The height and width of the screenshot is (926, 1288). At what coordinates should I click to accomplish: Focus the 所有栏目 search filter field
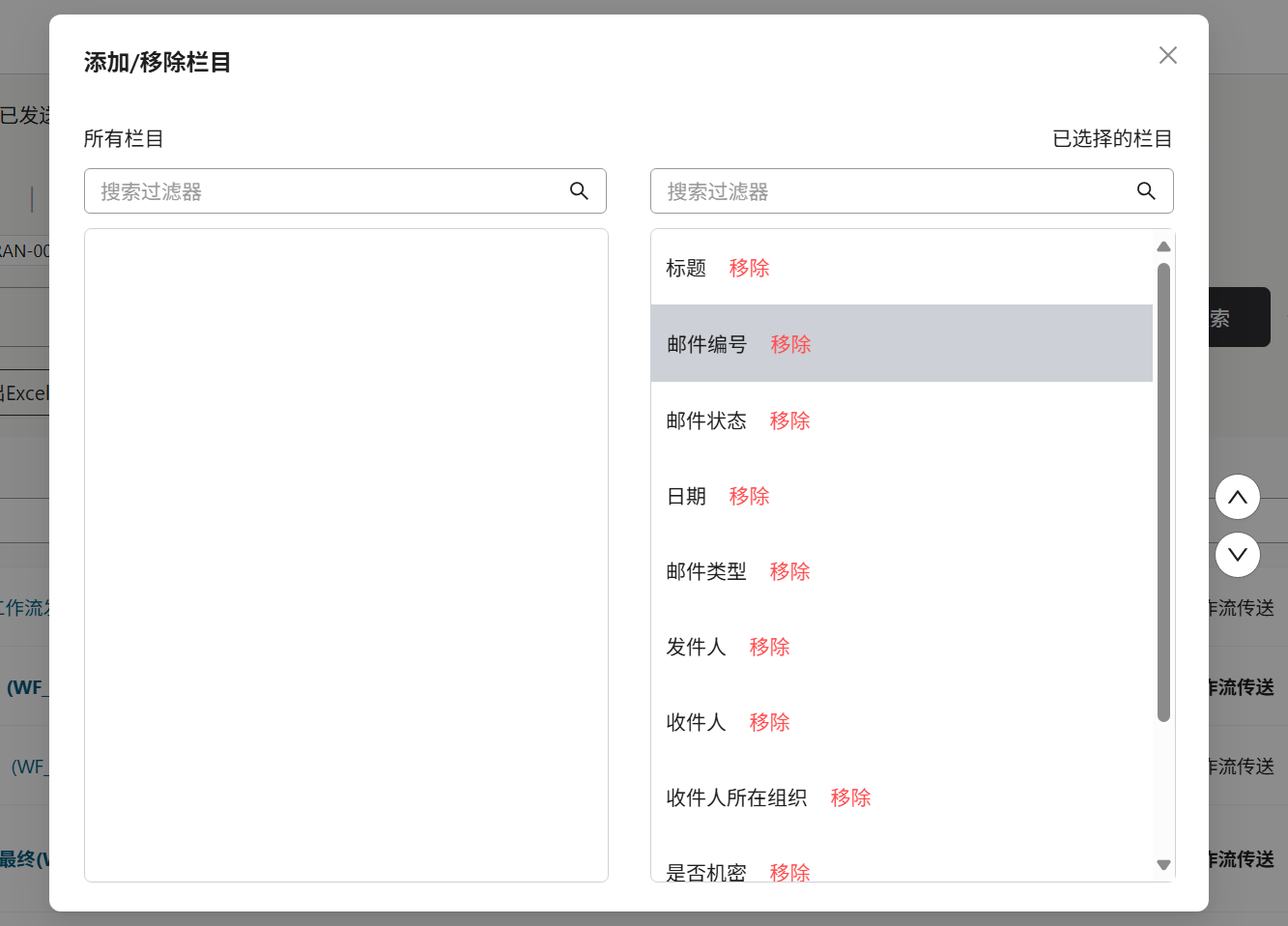click(329, 191)
